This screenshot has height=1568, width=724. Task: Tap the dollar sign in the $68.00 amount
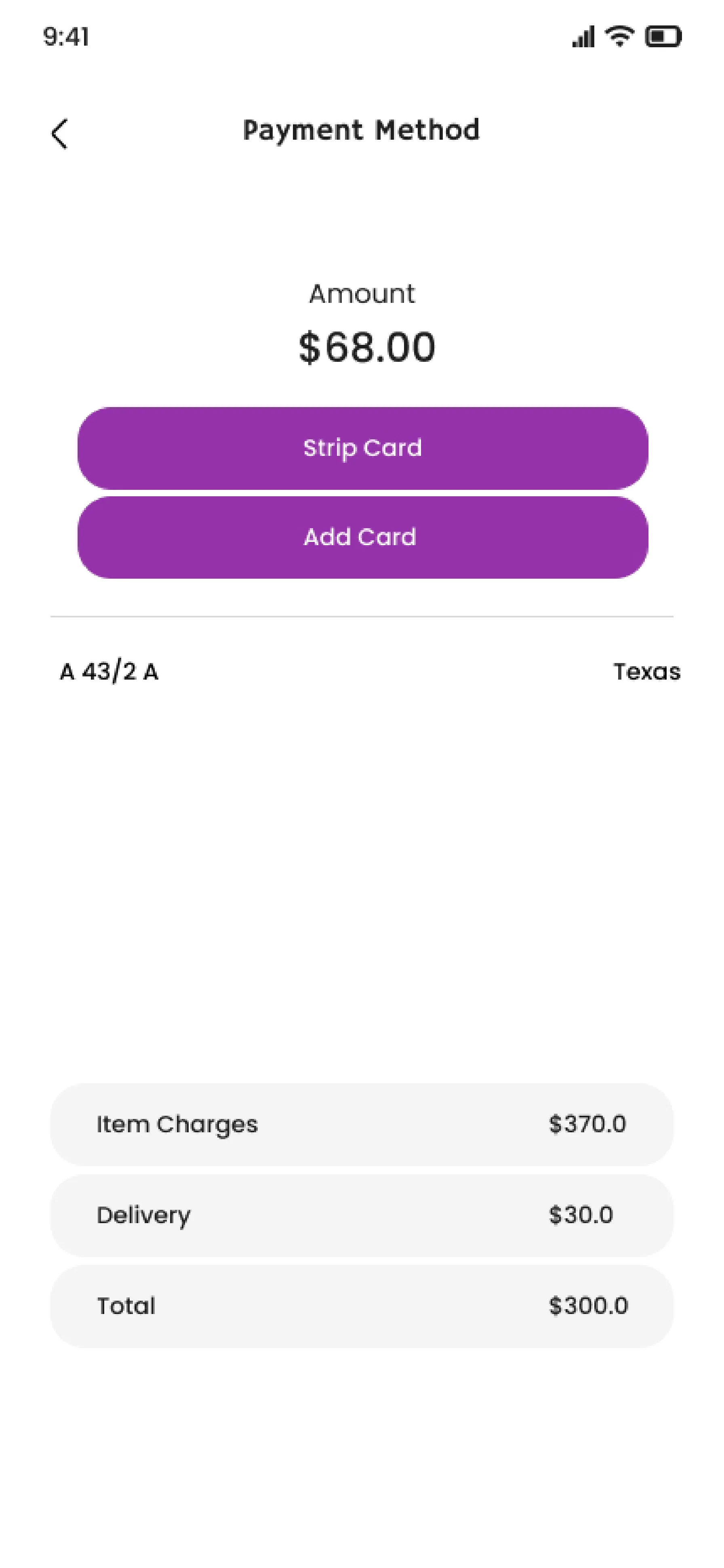pyautogui.click(x=309, y=348)
